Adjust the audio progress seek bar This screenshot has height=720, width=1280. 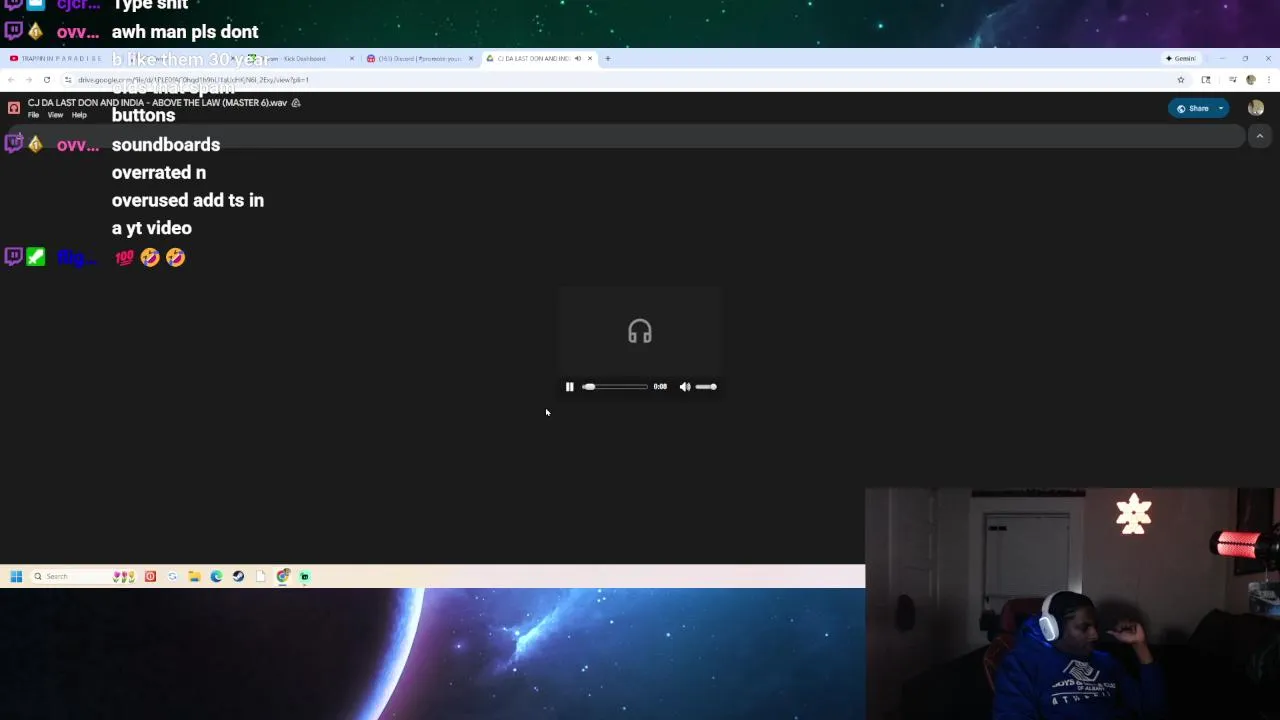point(615,387)
